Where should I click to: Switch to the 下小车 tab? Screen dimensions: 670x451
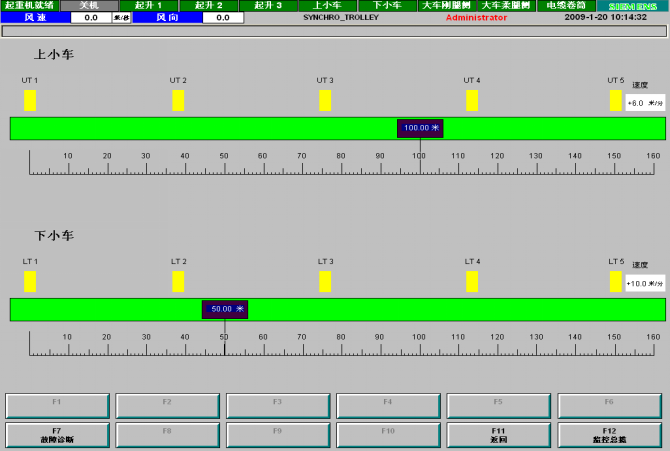(x=387, y=6)
